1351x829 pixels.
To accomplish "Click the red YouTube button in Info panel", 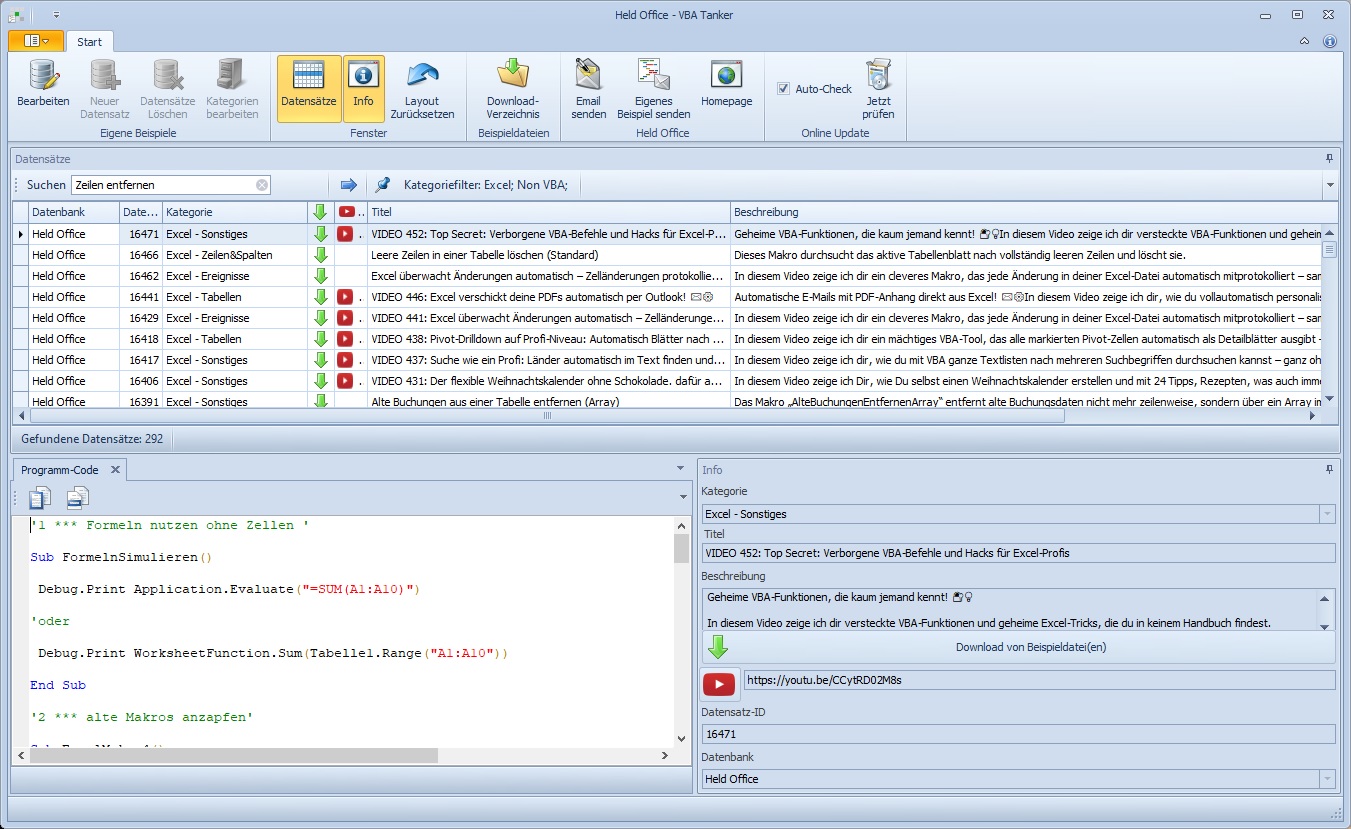I will (719, 684).
